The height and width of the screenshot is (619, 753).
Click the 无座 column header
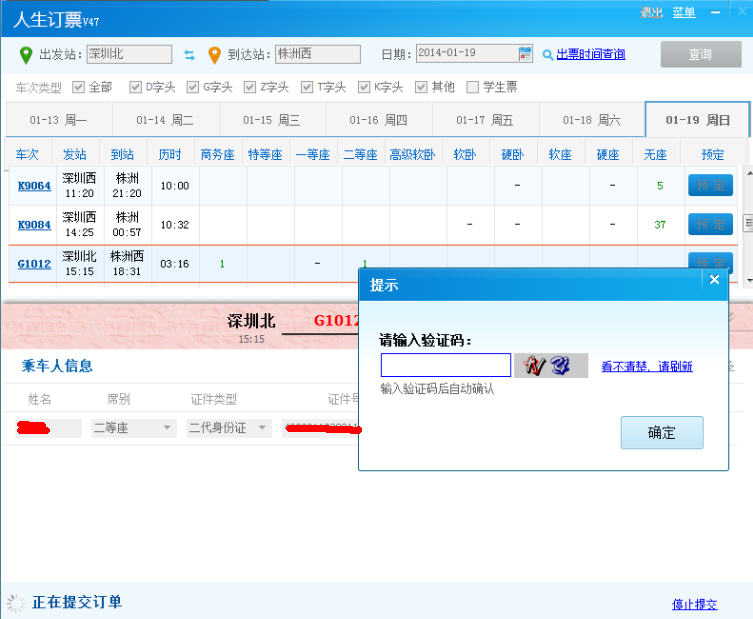click(655, 154)
